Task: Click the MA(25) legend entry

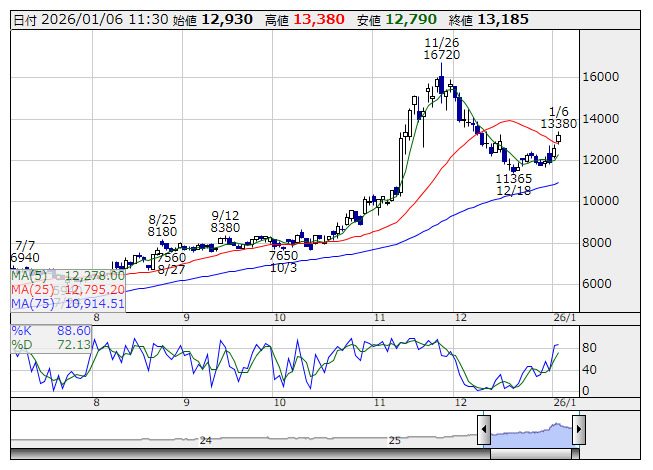Action: (x=67, y=289)
